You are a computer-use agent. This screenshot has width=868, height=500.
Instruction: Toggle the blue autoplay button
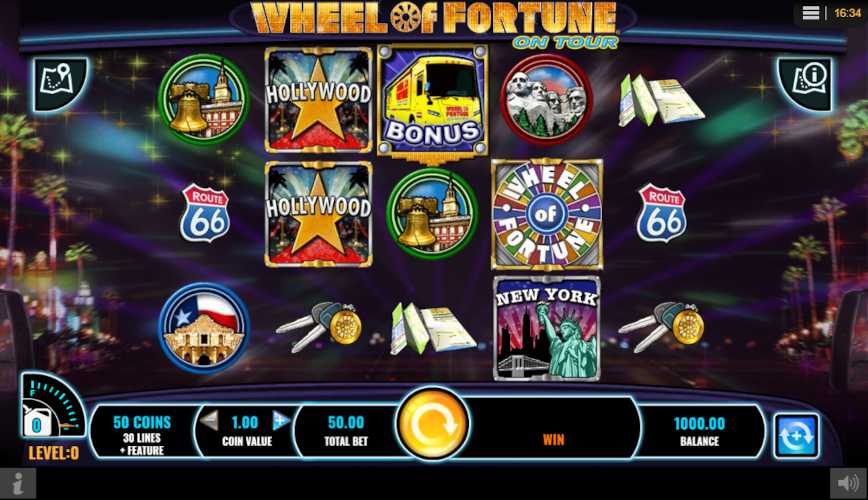796,436
